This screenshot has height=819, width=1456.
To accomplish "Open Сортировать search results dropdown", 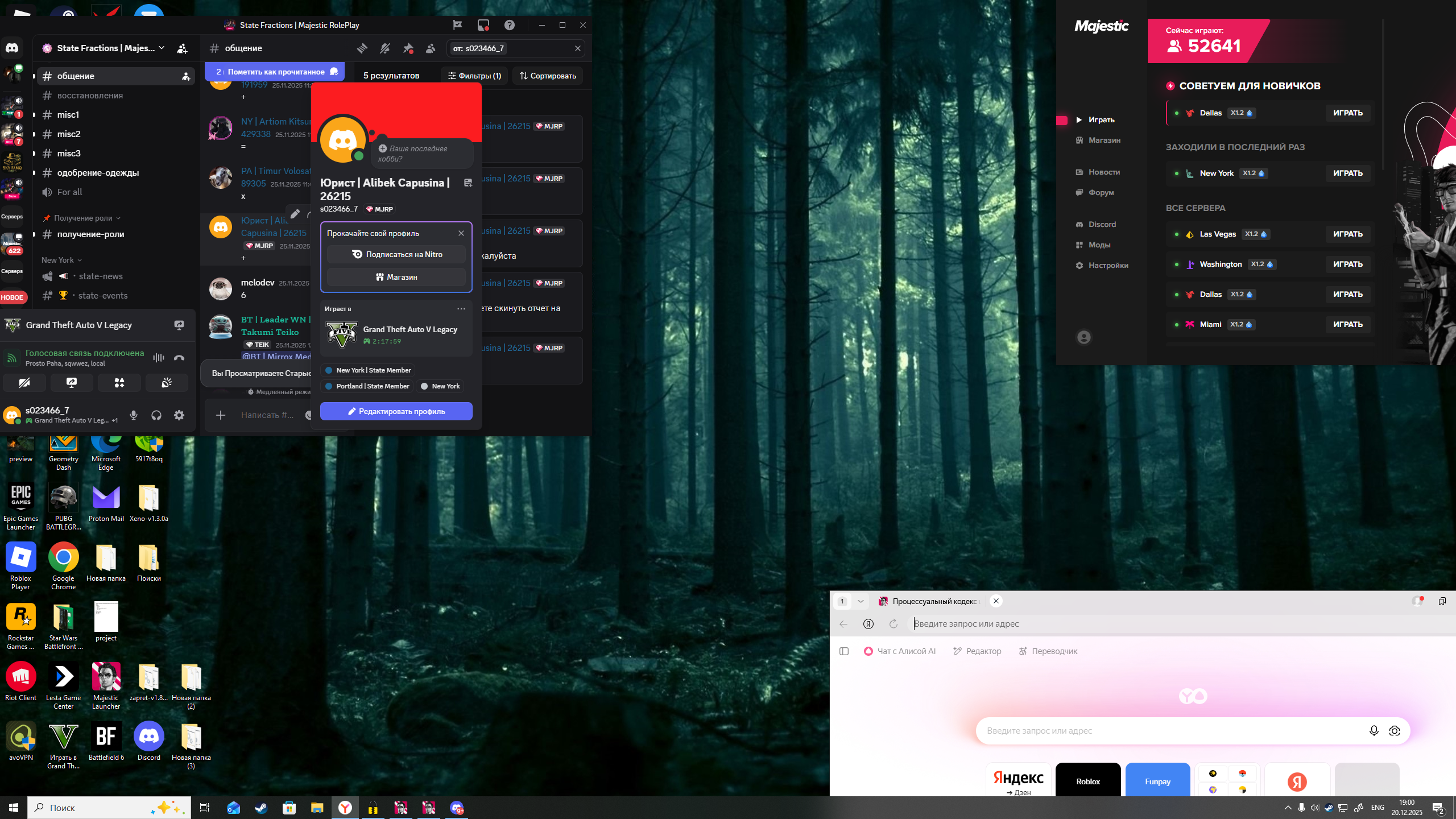I will click(548, 76).
